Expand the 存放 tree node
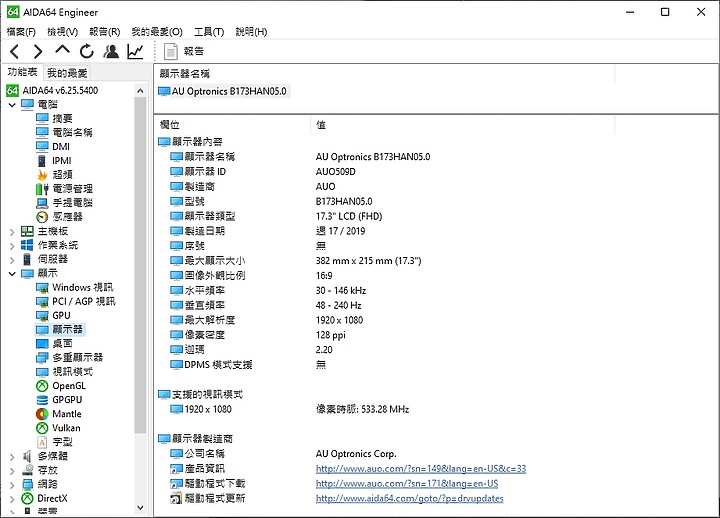720x518 pixels. (12, 471)
